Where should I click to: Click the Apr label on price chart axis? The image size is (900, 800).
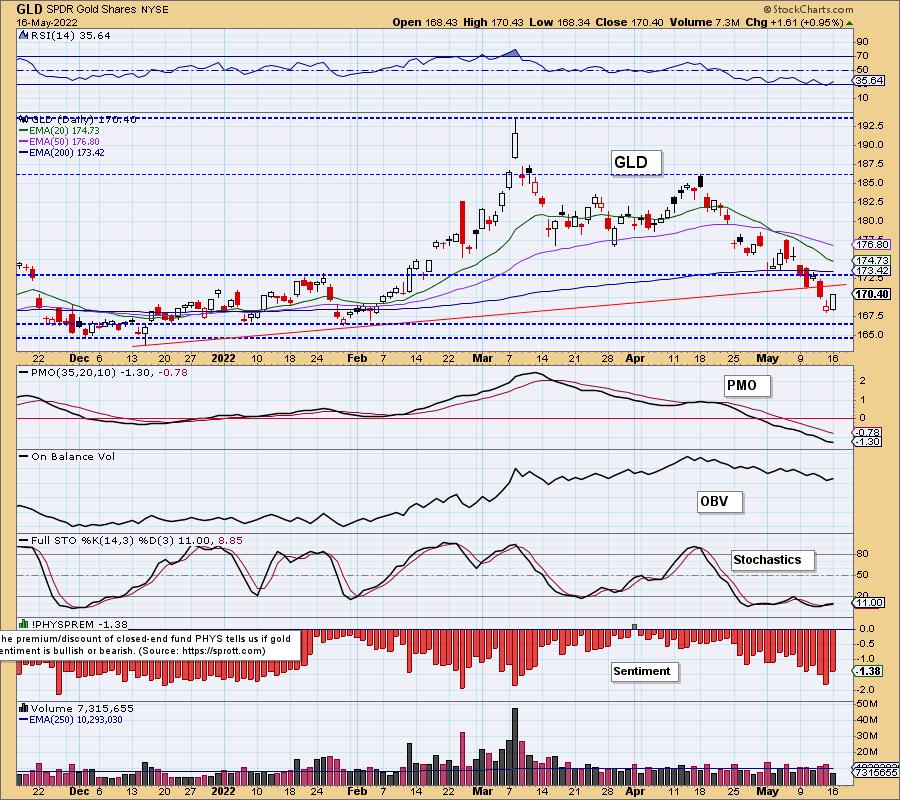(635, 358)
